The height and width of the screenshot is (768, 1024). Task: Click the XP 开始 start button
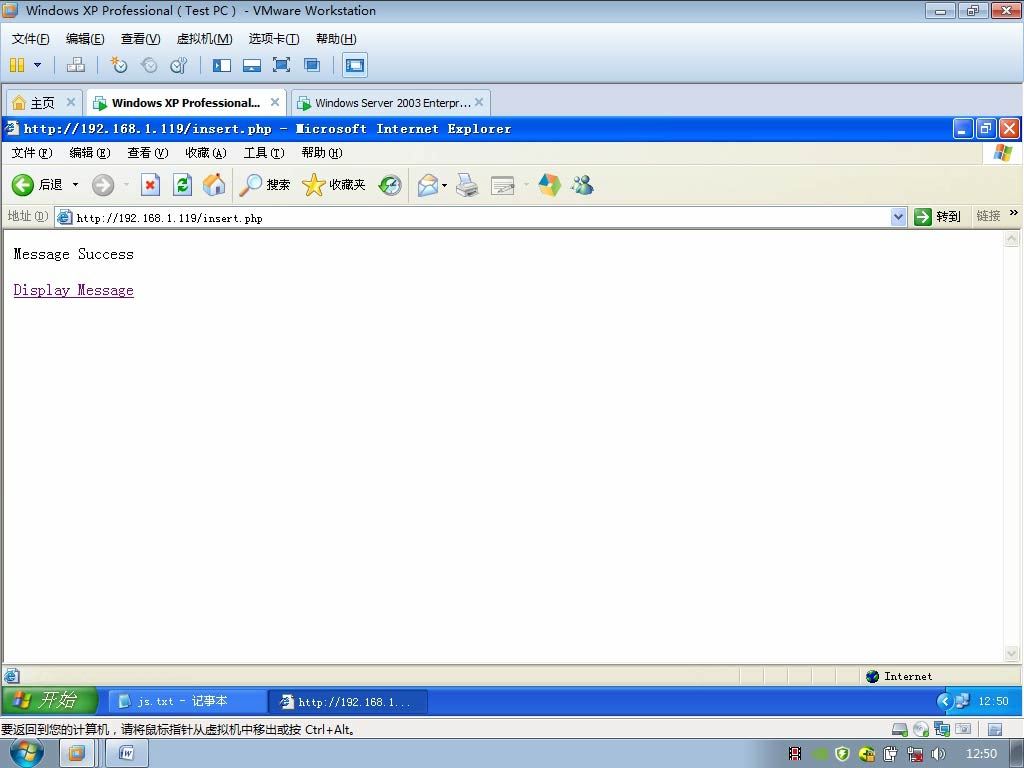click(x=50, y=701)
